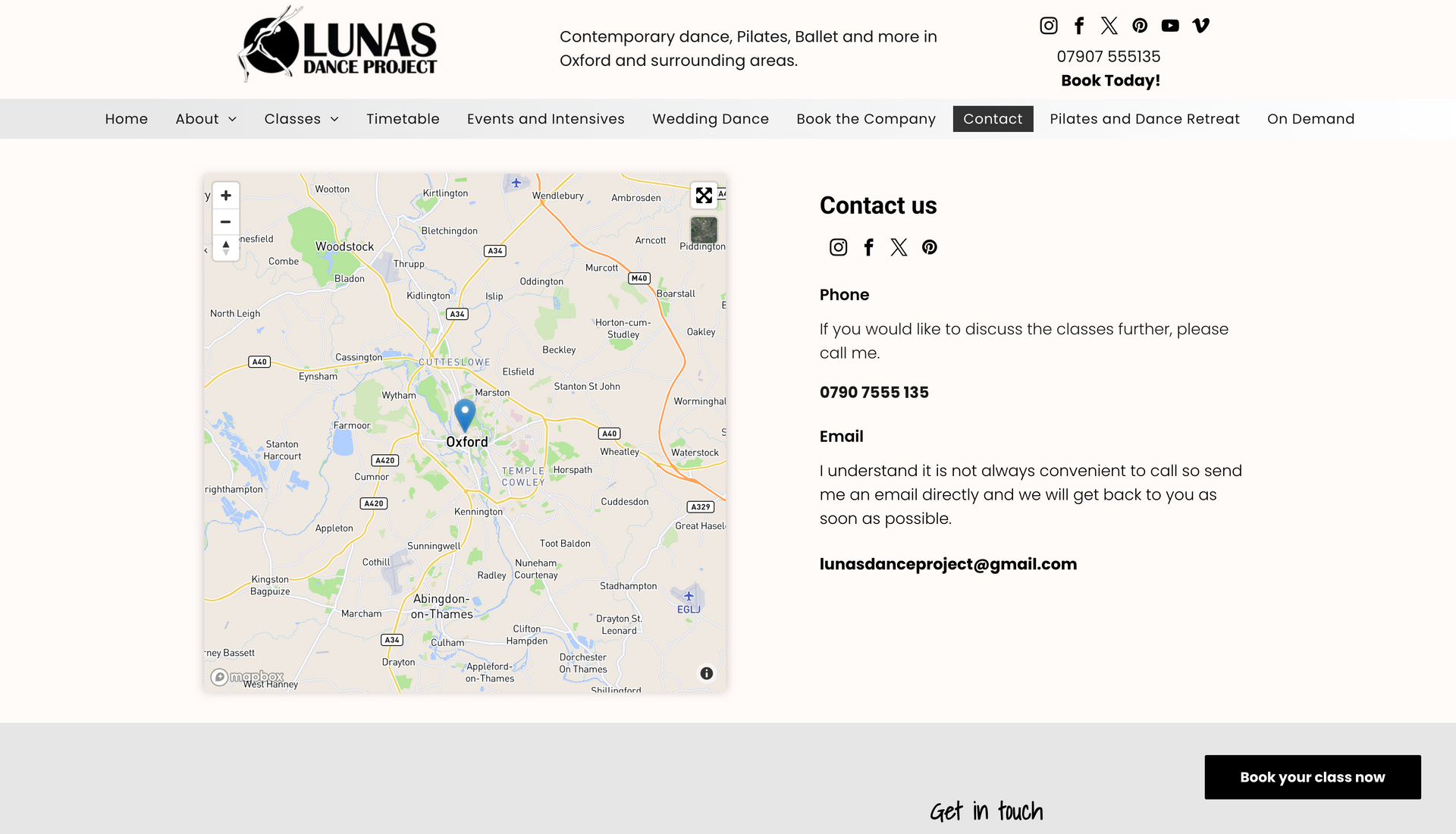The width and height of the screenshot is (1456, 834).
Task: Reset the map compass bearing
Action: [226, 248]
